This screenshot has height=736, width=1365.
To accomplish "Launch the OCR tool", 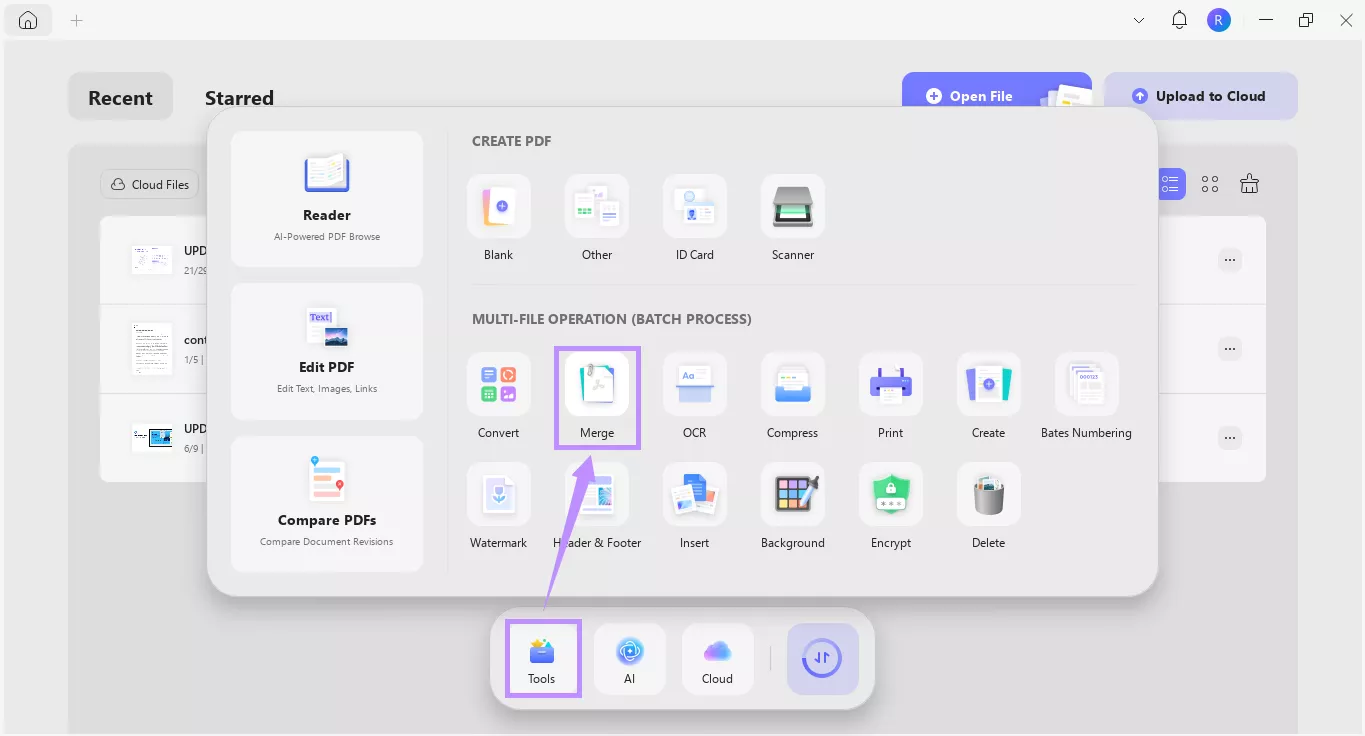I will [694, 397].
